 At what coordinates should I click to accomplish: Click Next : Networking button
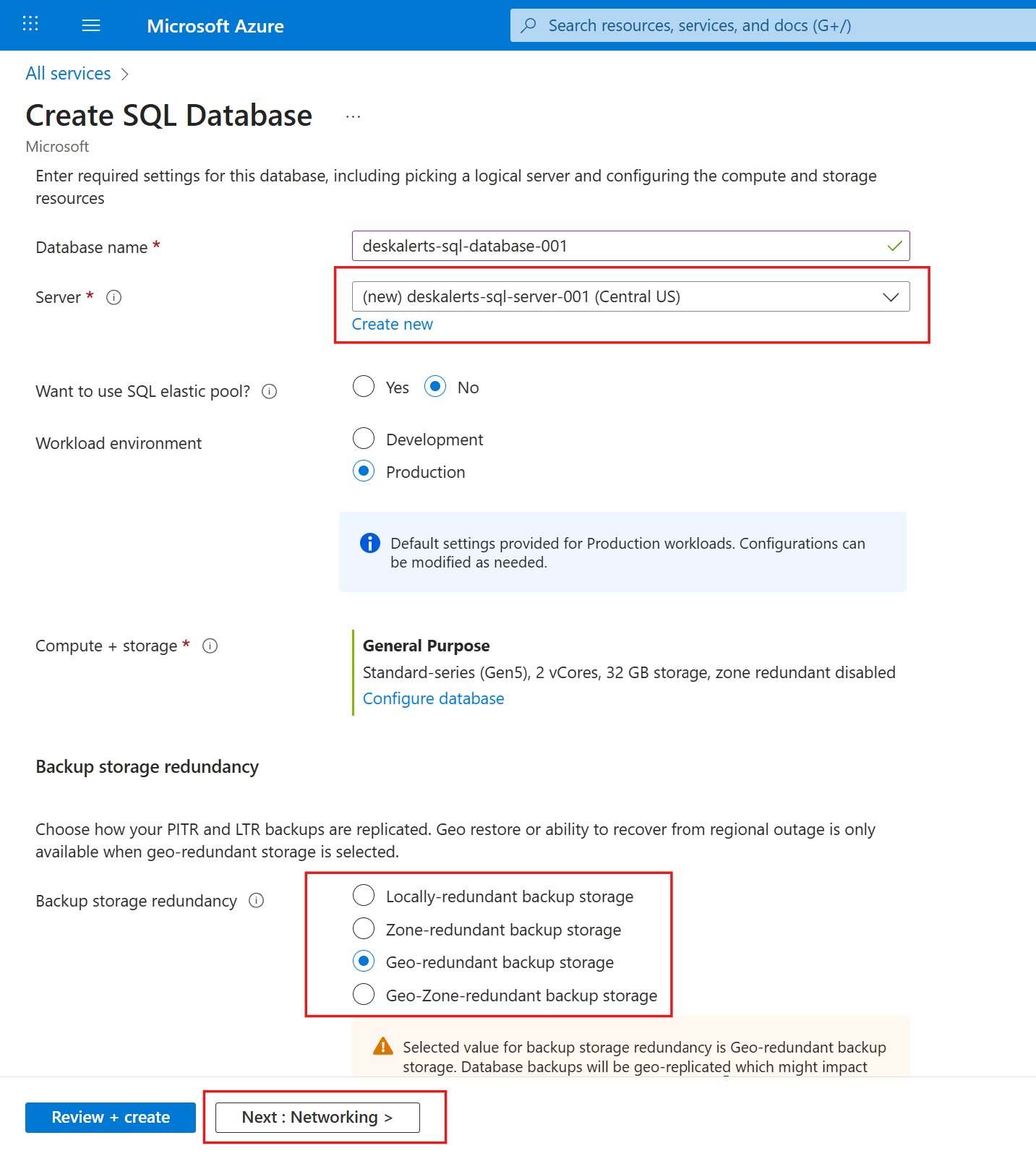(317, 1117)
